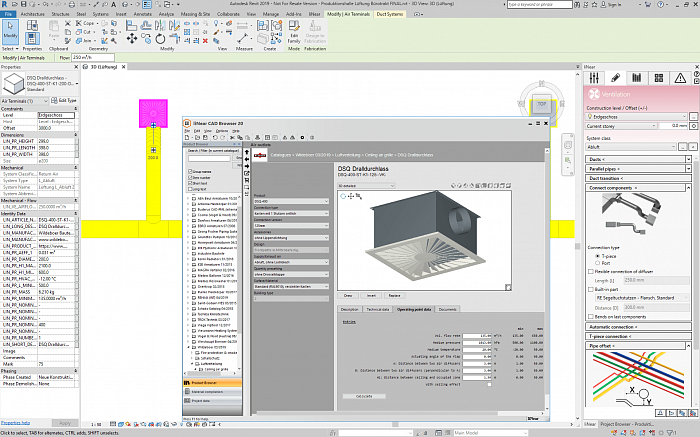Open the Supply/Exhaust air dropdown
700x437 pixels.
point(291,262)
